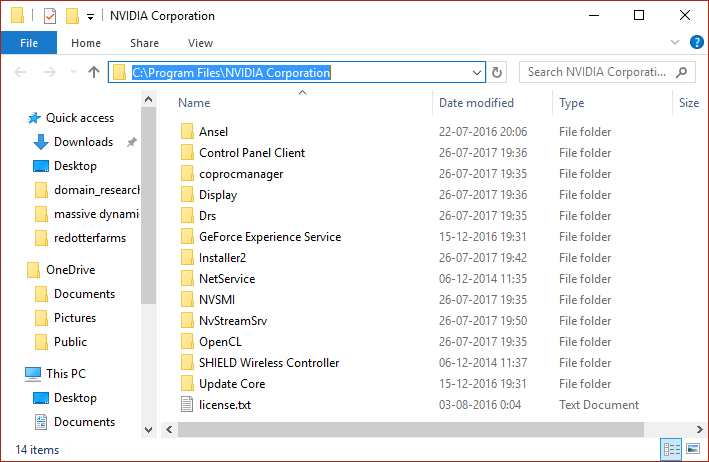Screen dimensions: 709x462
Task: Expand the ribbon with the chevron
Action: point(676,43)
